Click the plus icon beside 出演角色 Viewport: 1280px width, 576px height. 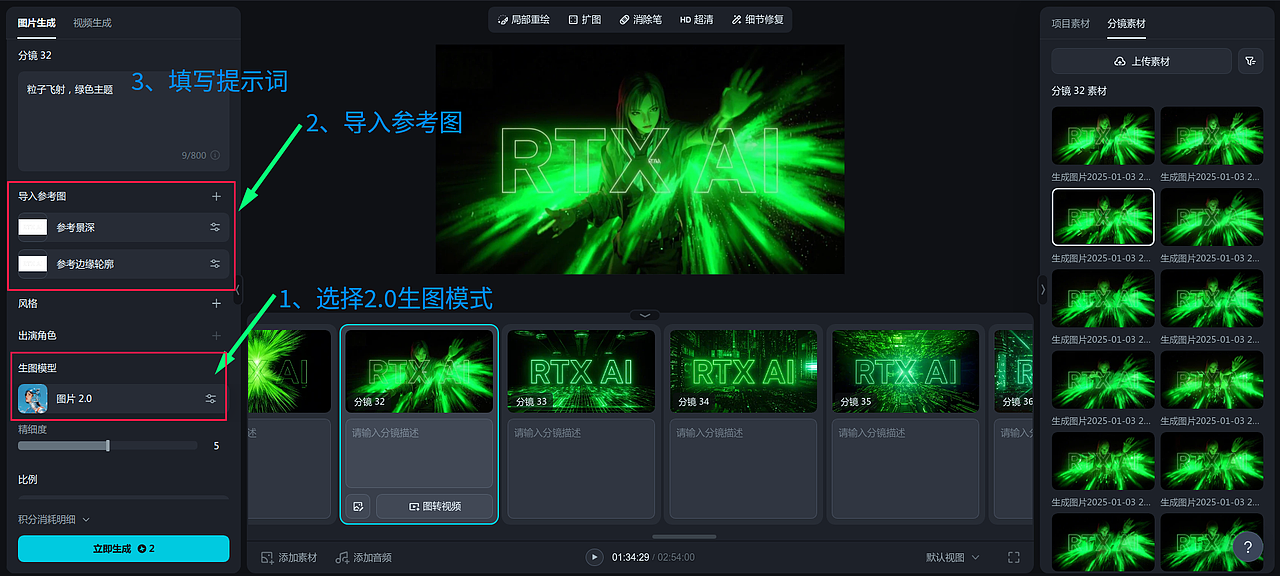216,336
